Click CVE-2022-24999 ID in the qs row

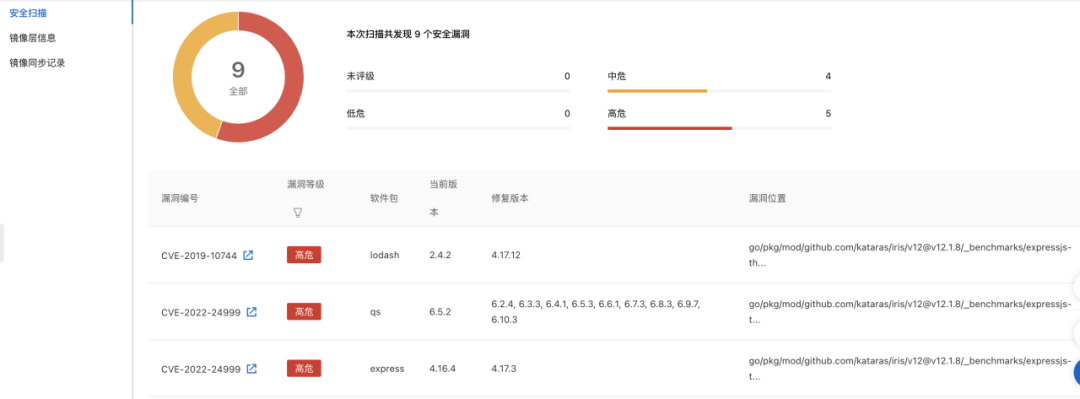pyautogui.click(x=201, y=312)
